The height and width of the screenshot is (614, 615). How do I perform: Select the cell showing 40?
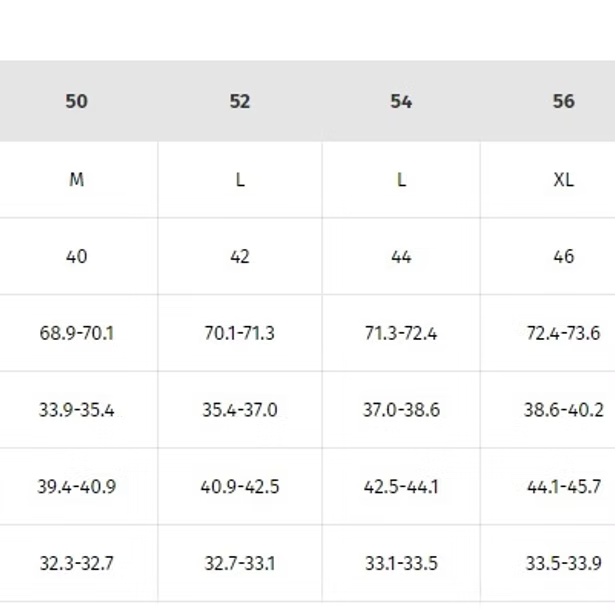[76, 257]
